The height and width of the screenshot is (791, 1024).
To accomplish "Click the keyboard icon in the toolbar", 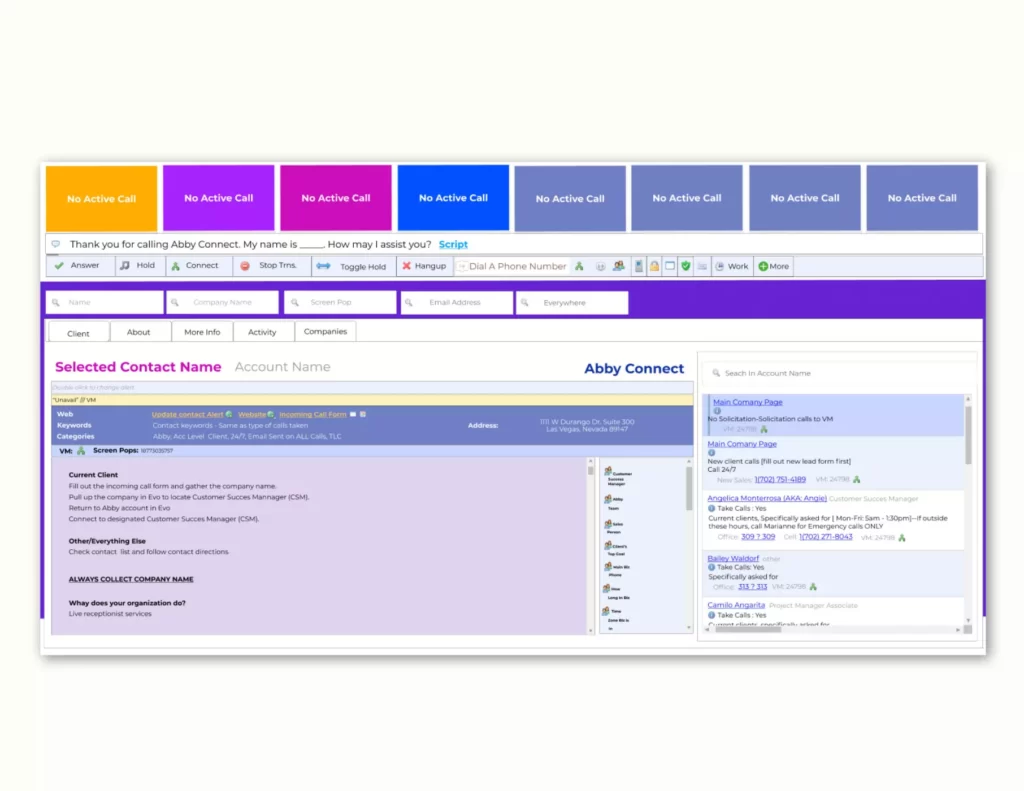I will [x=702, y=266].
